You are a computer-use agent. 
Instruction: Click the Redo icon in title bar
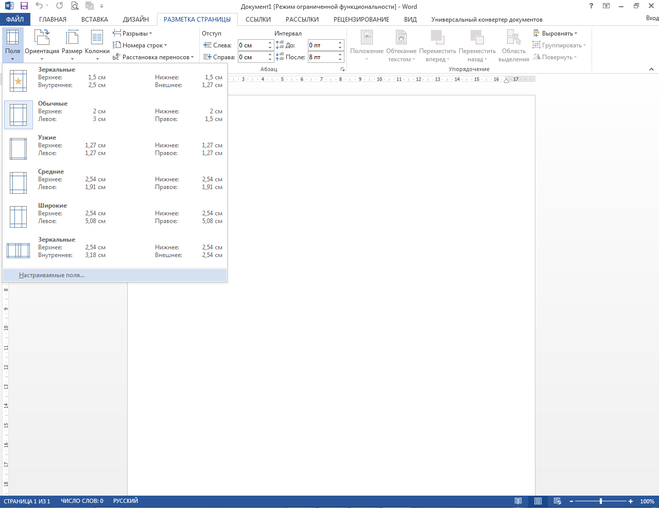click(x=59, y=6)
